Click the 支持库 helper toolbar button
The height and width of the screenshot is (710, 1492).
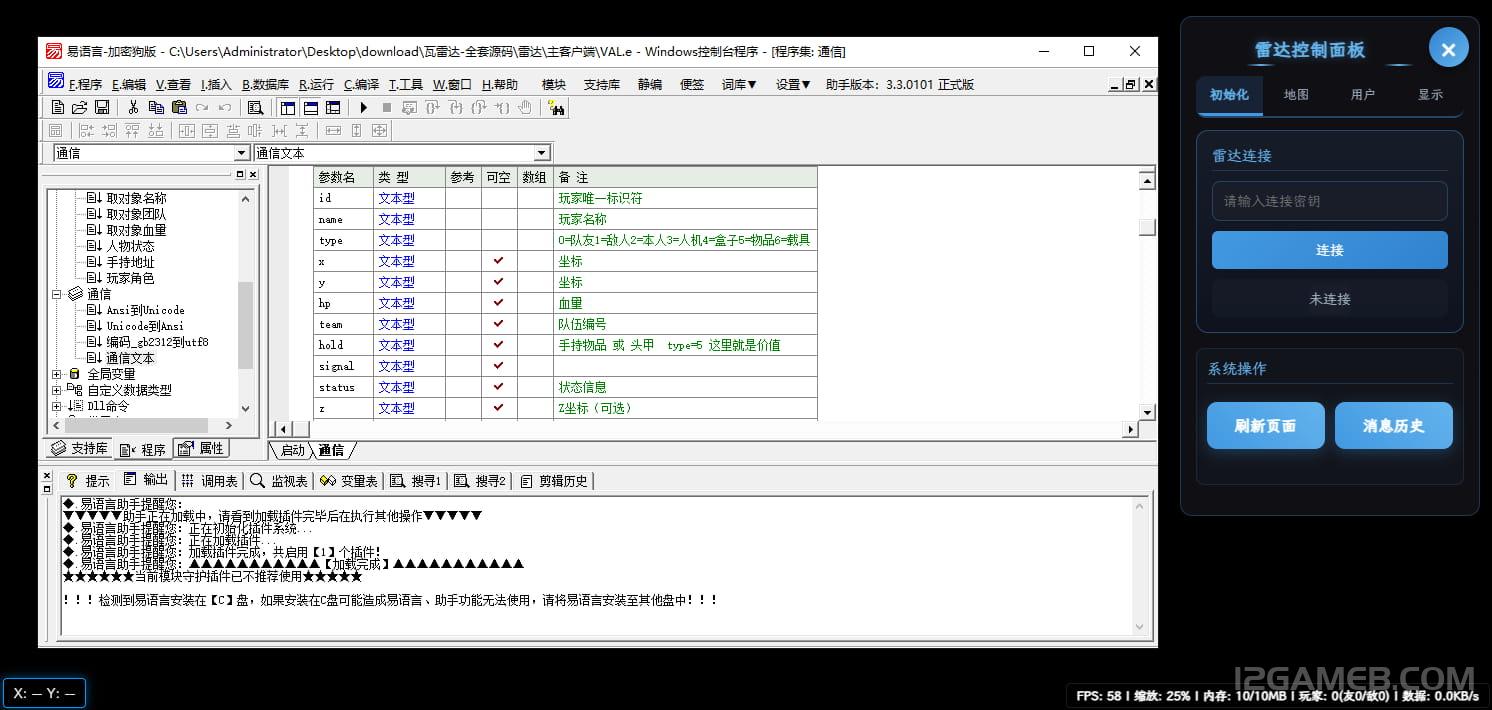click(x=601, y=85)
